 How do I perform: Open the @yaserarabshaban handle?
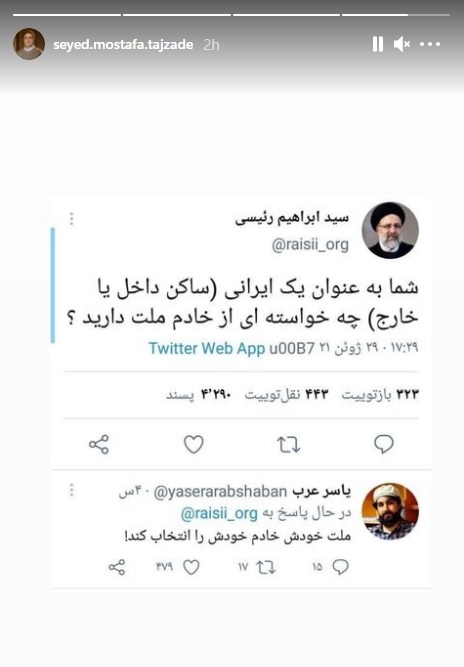coord(220,492)
